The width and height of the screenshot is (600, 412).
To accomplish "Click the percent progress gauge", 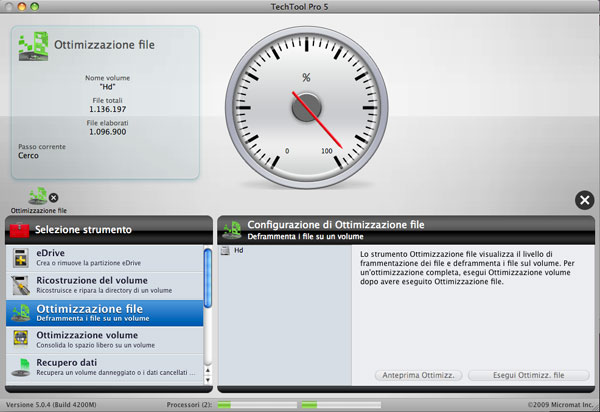I will [307, 107].
